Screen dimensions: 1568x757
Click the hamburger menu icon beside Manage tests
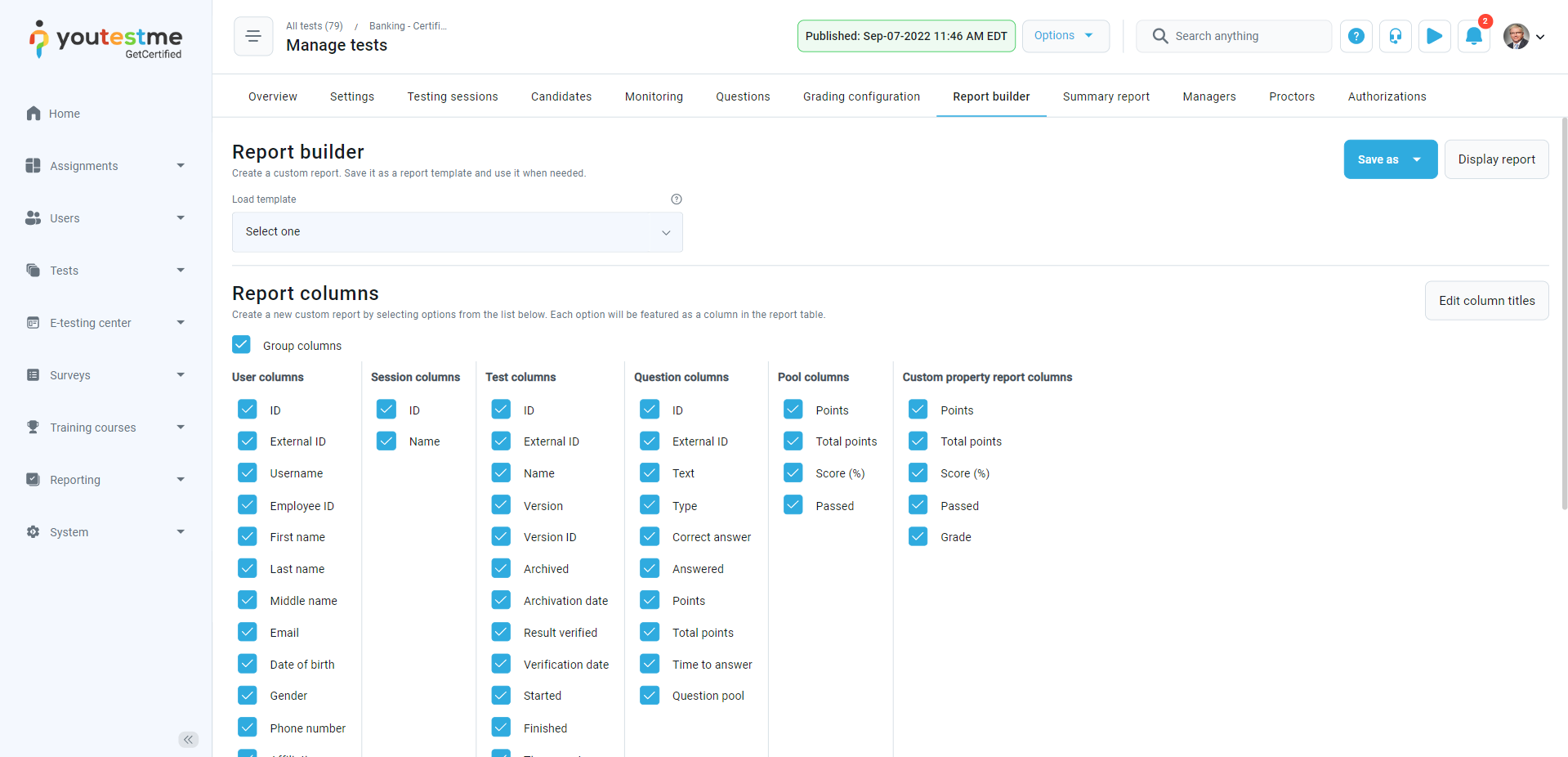click(x=253, y=36)
